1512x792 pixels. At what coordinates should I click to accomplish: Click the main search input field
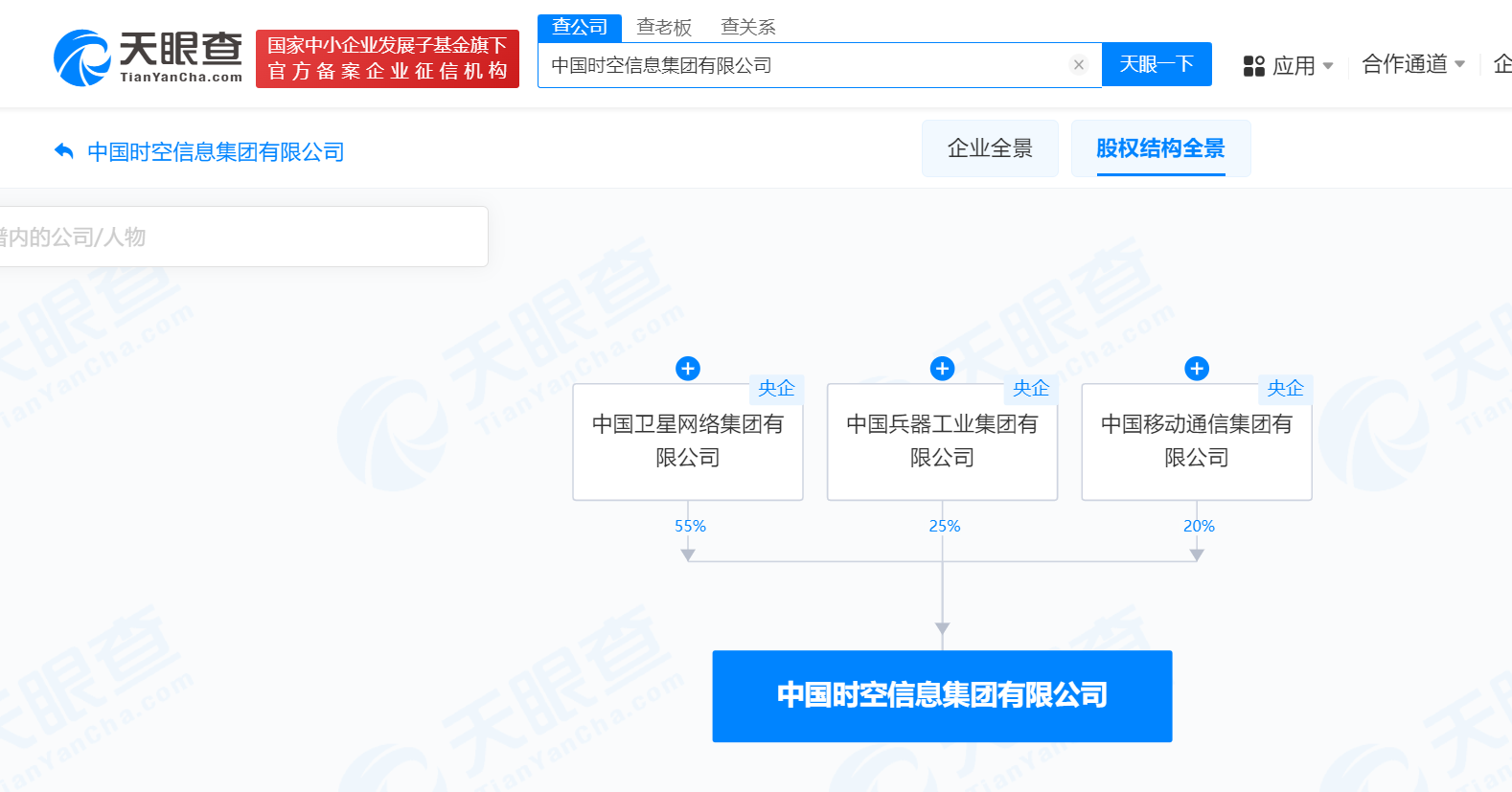[805, 65]
